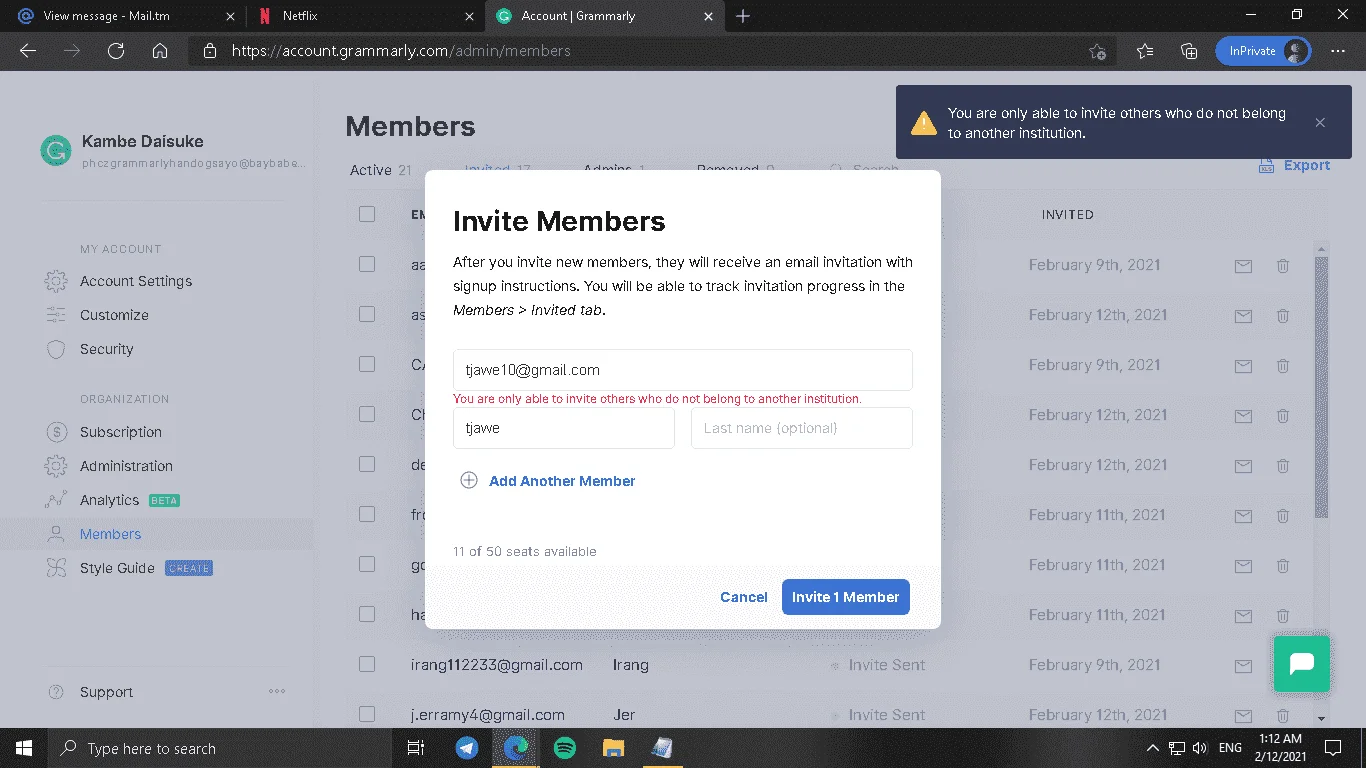Toggle the select-all checkbox in table header
This screenshot has height=768, width=1366.
pos(367,214)
